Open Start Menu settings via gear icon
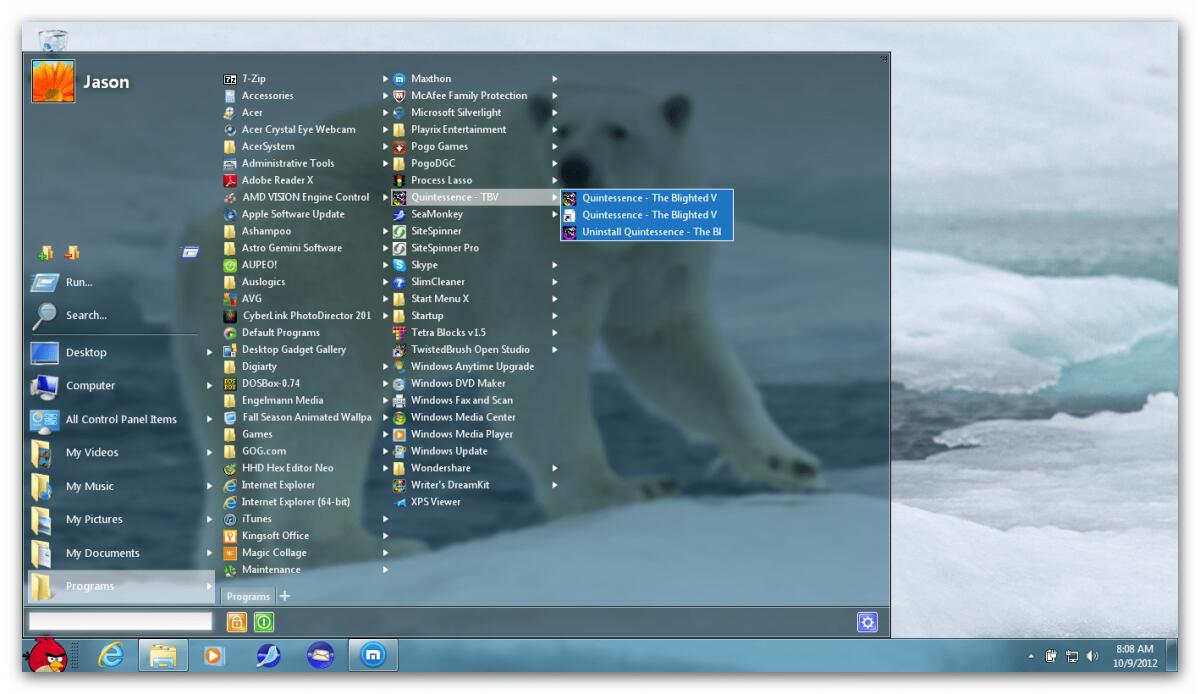Viewport: 1200px width, 694px height. 867,621
